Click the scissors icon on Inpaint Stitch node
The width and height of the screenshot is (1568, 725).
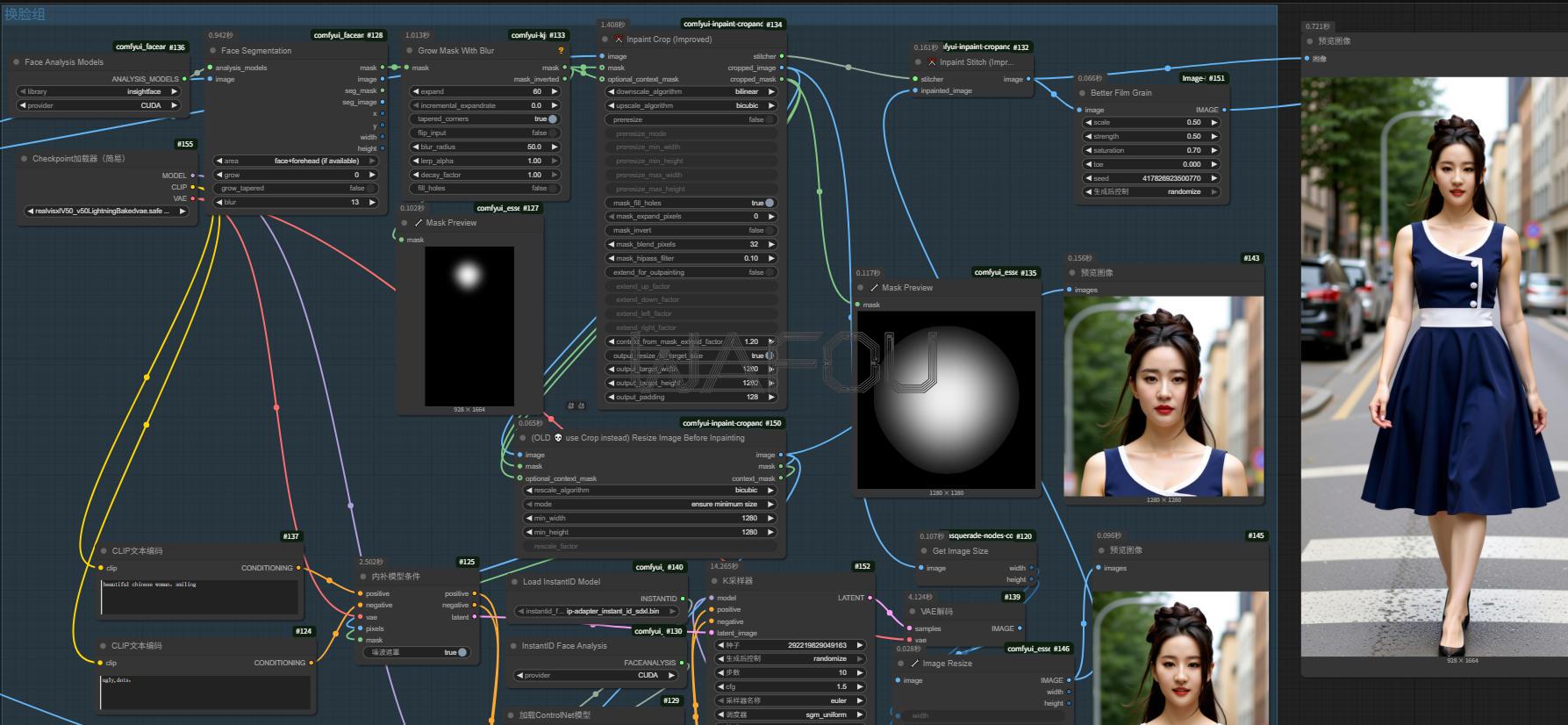(932, 62)
